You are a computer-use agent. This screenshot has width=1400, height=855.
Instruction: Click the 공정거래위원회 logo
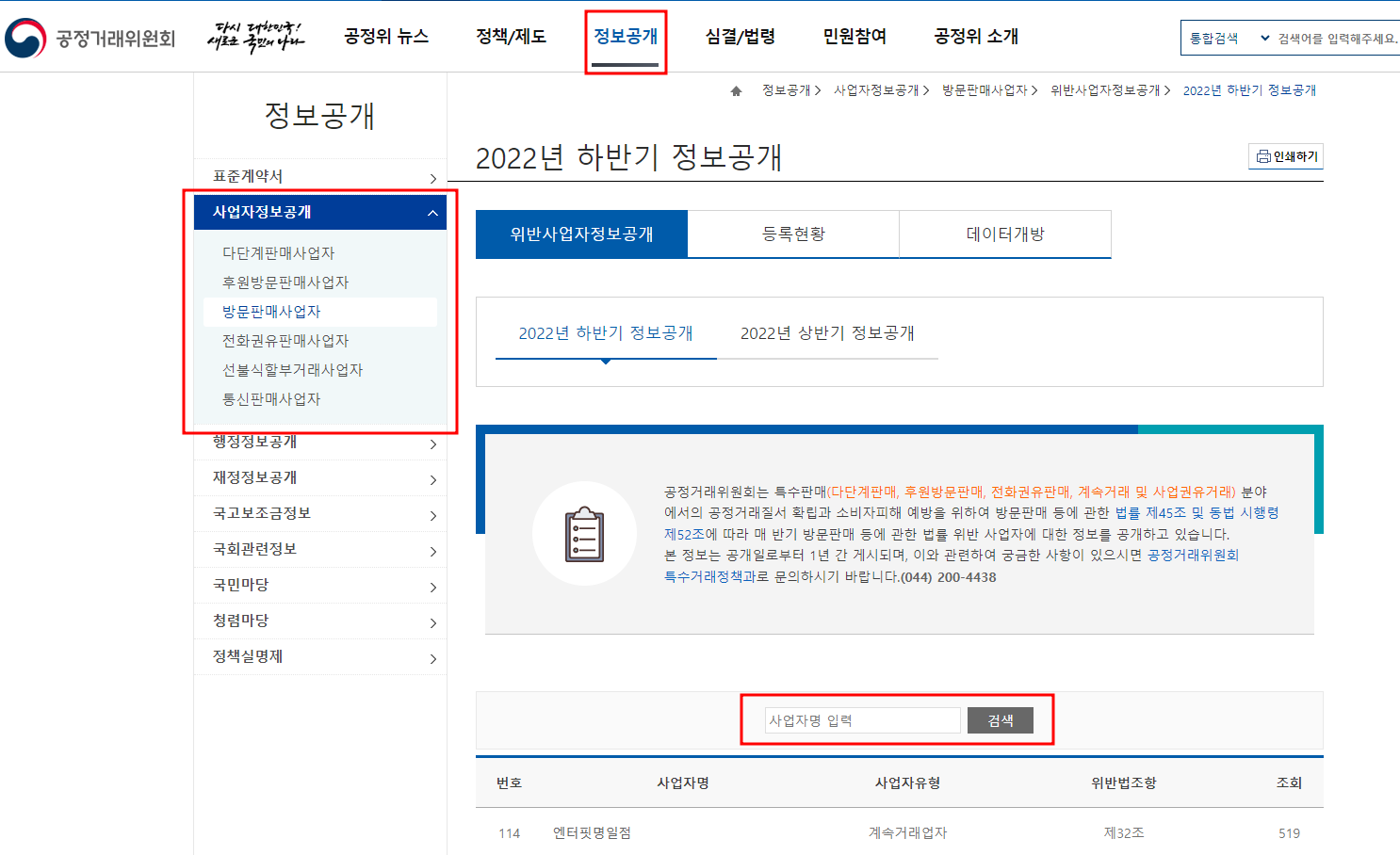pos(90,38)
